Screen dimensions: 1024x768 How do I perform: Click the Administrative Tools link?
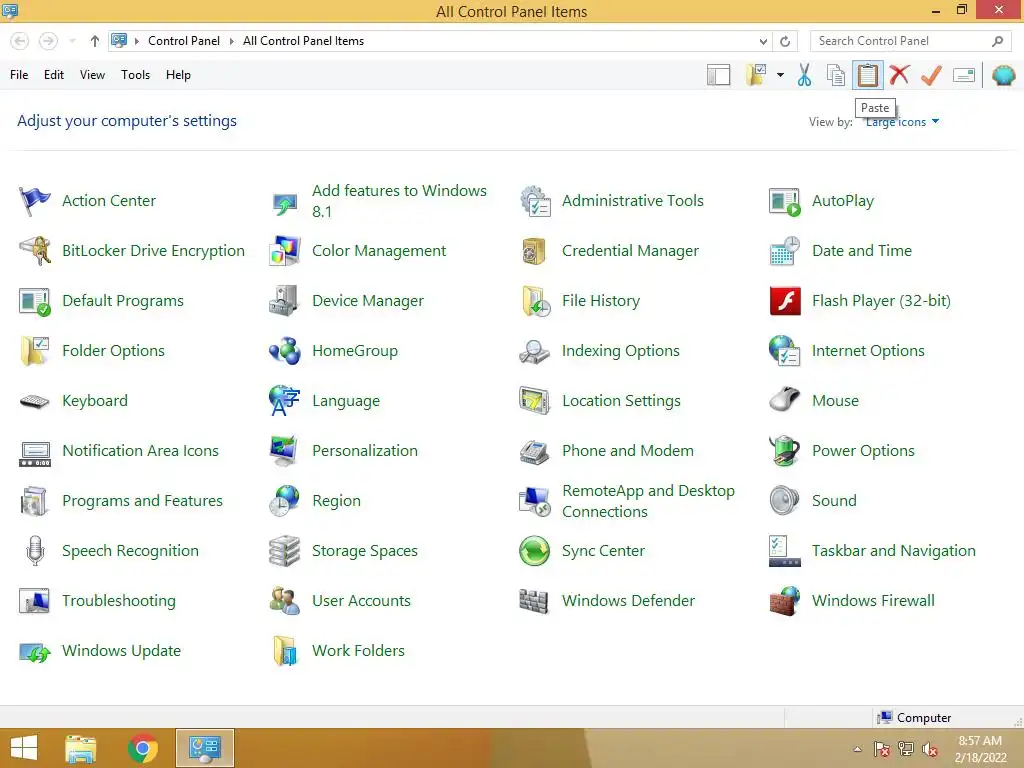point(633,200)
